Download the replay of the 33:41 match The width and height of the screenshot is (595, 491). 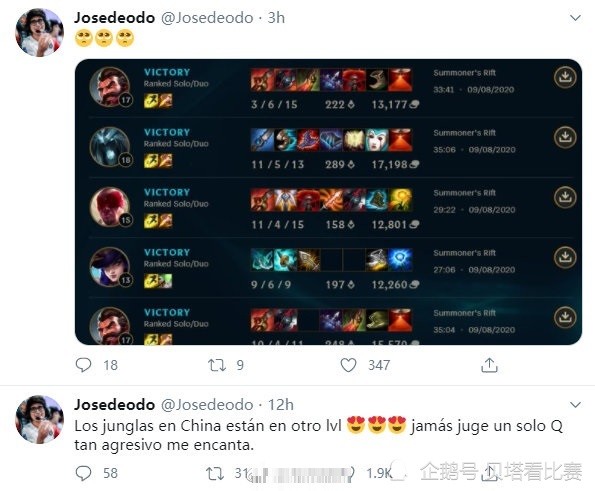coord(565,77)
